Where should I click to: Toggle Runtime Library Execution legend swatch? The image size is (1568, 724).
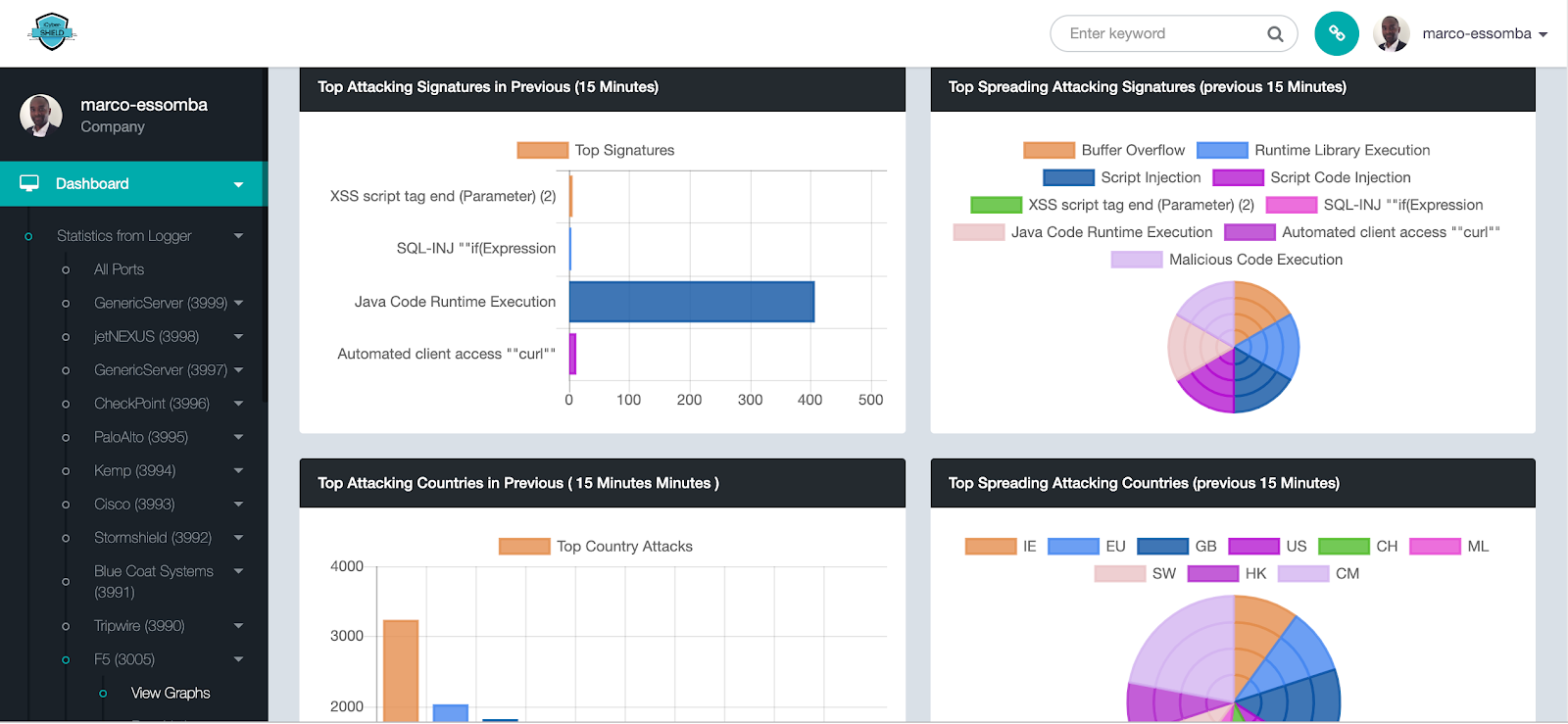[1222, 150]
